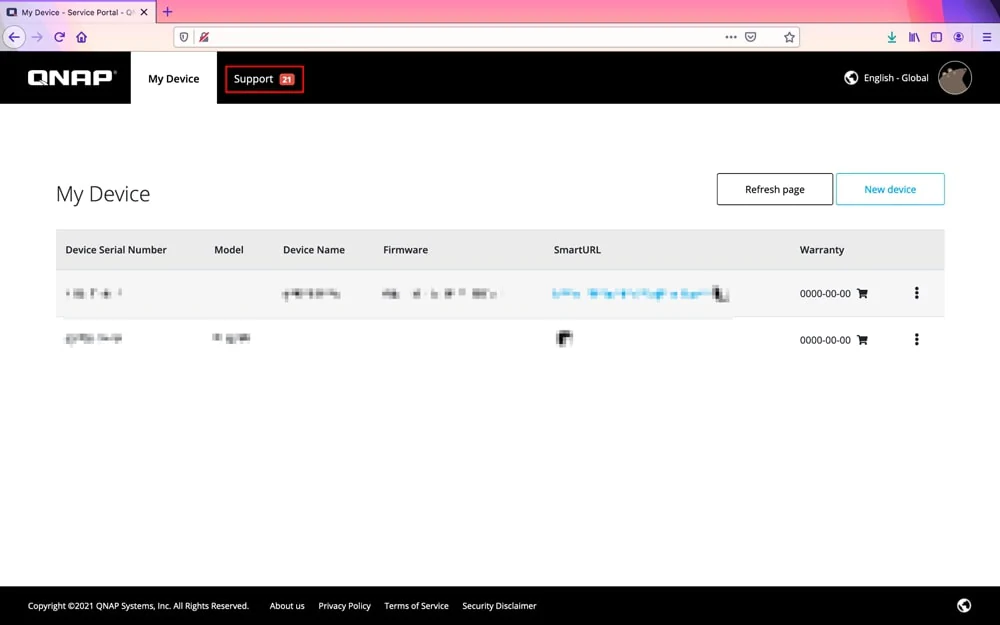Viewport: 1000px width, 625px height.
Task: Click the blurred serial number in the second row
Action: pyautogui.click(x=93, y=338)
